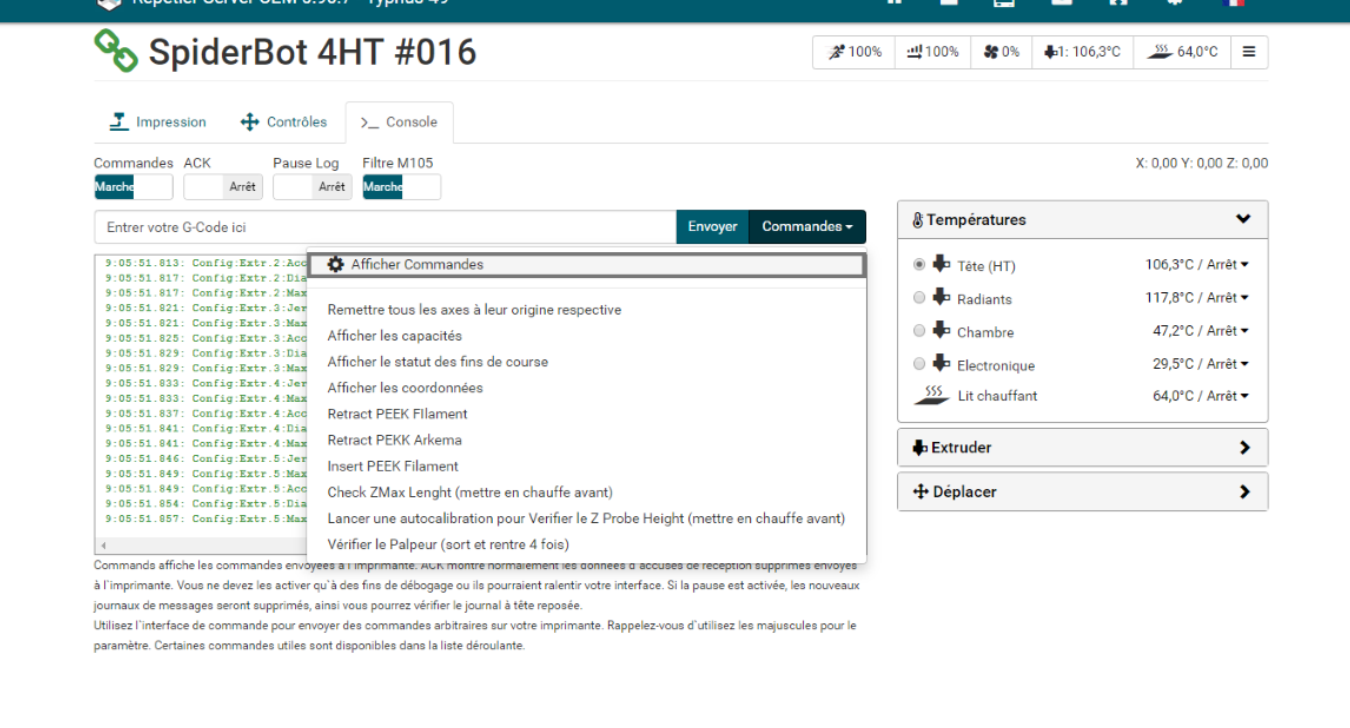The width and height of the screenshot is (1350, 728).
Task: Switch off the Filtre M105 toggle
Action: click(x=401, y=187)
